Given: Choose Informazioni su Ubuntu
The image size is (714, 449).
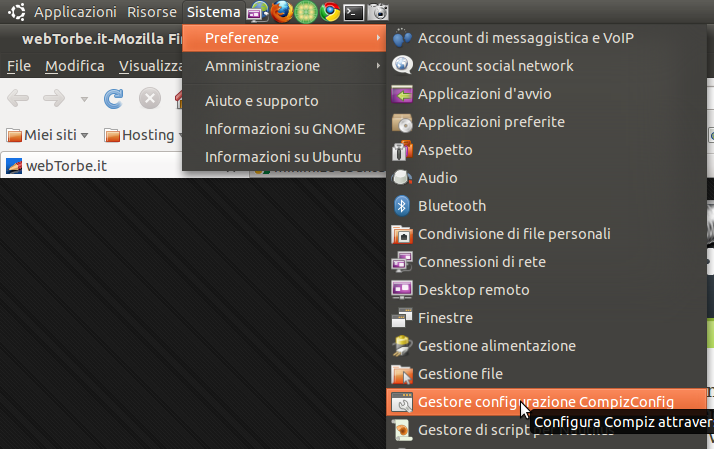Looking at the screenshot, I should click(x=282, y=157).
